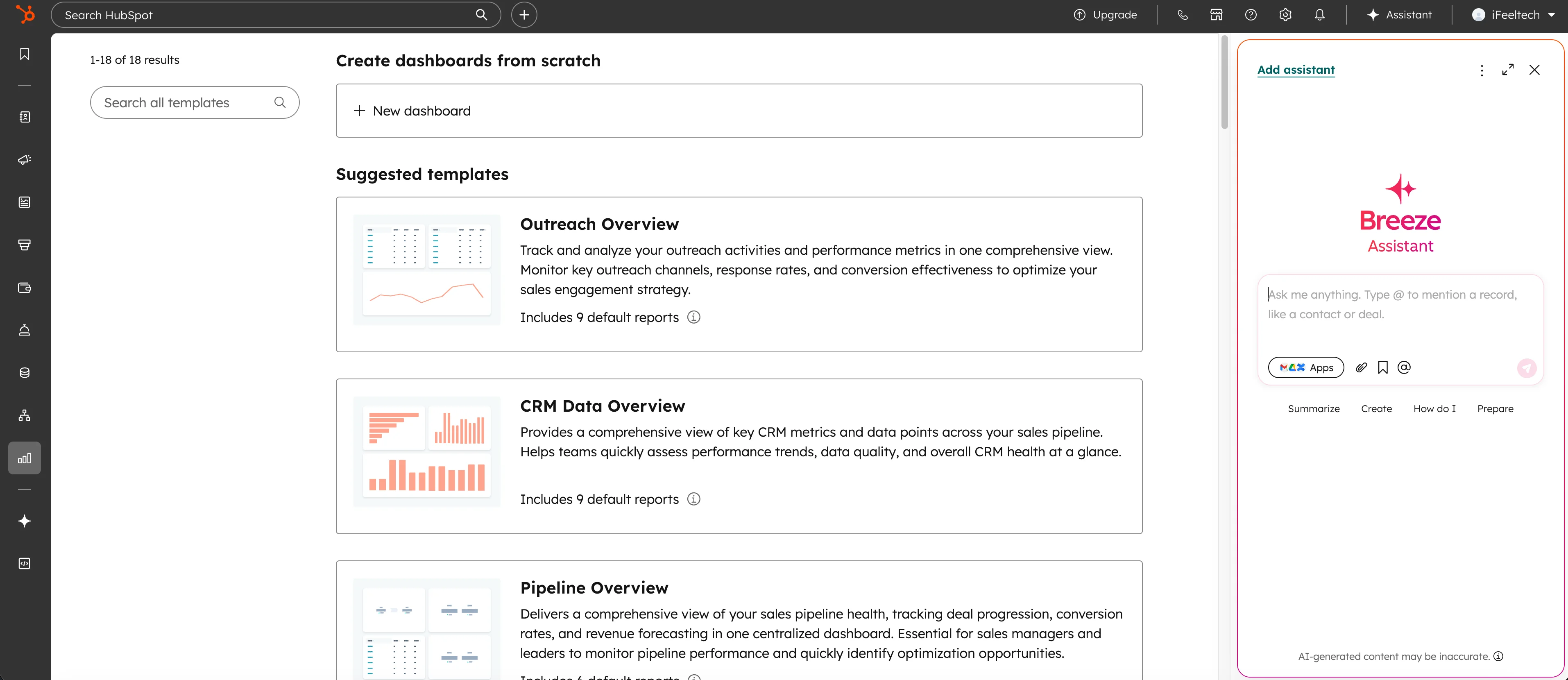Open the calling phone icon
The height and width of the screenshot is (680, 1568).
click(x=1182, y=15)
